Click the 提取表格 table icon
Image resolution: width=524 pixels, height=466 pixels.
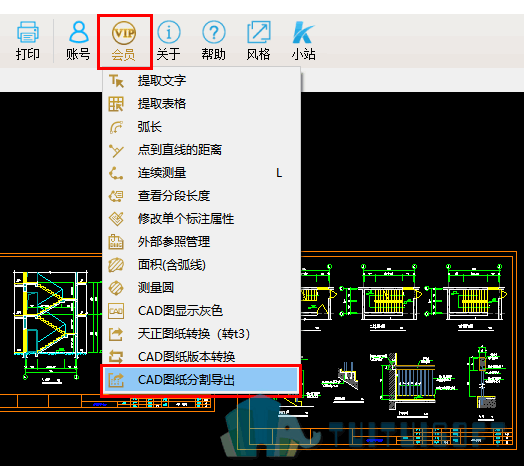116,104
